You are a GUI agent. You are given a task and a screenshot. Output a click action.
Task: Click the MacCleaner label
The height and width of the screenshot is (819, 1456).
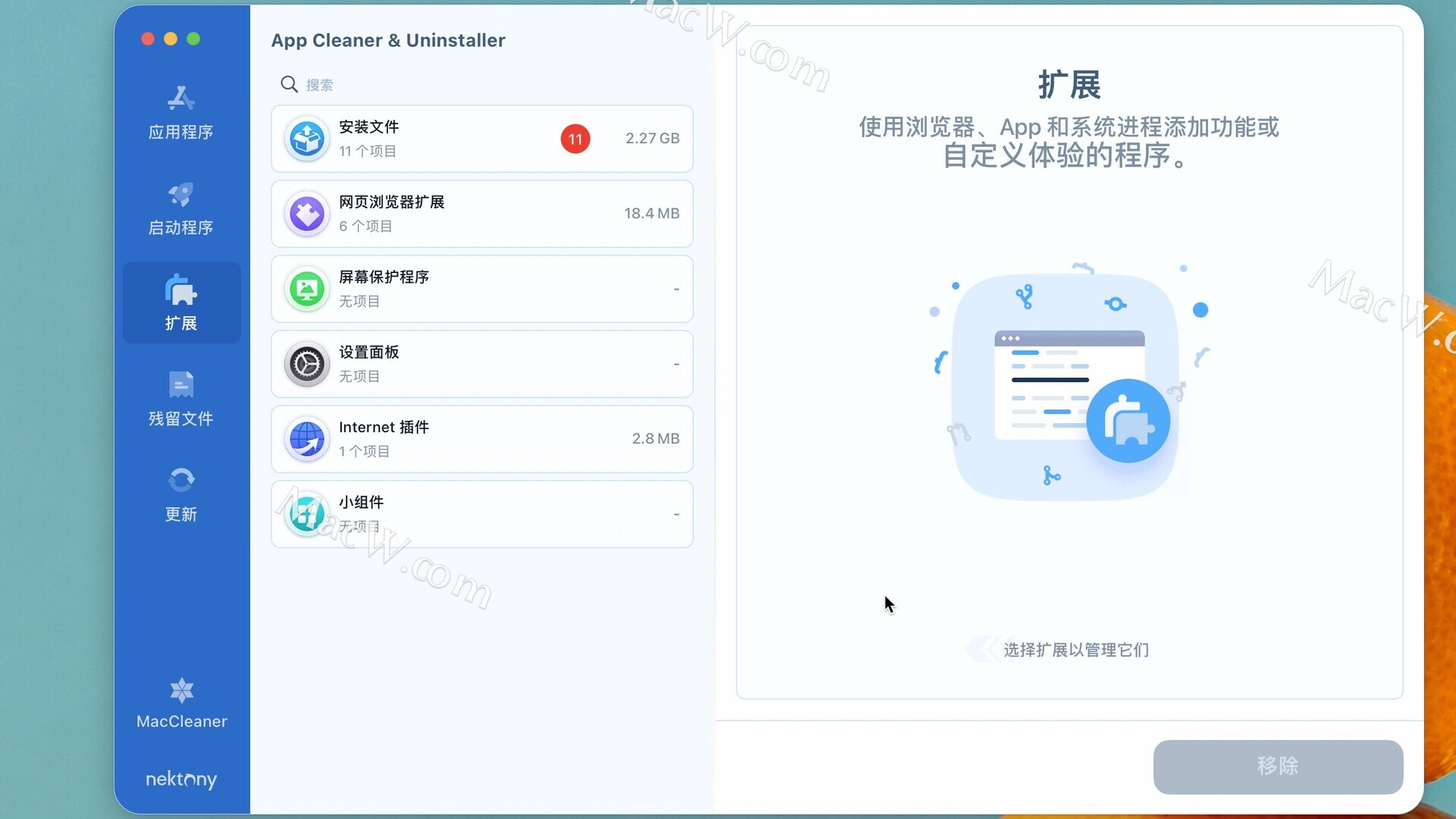[181, 721]
